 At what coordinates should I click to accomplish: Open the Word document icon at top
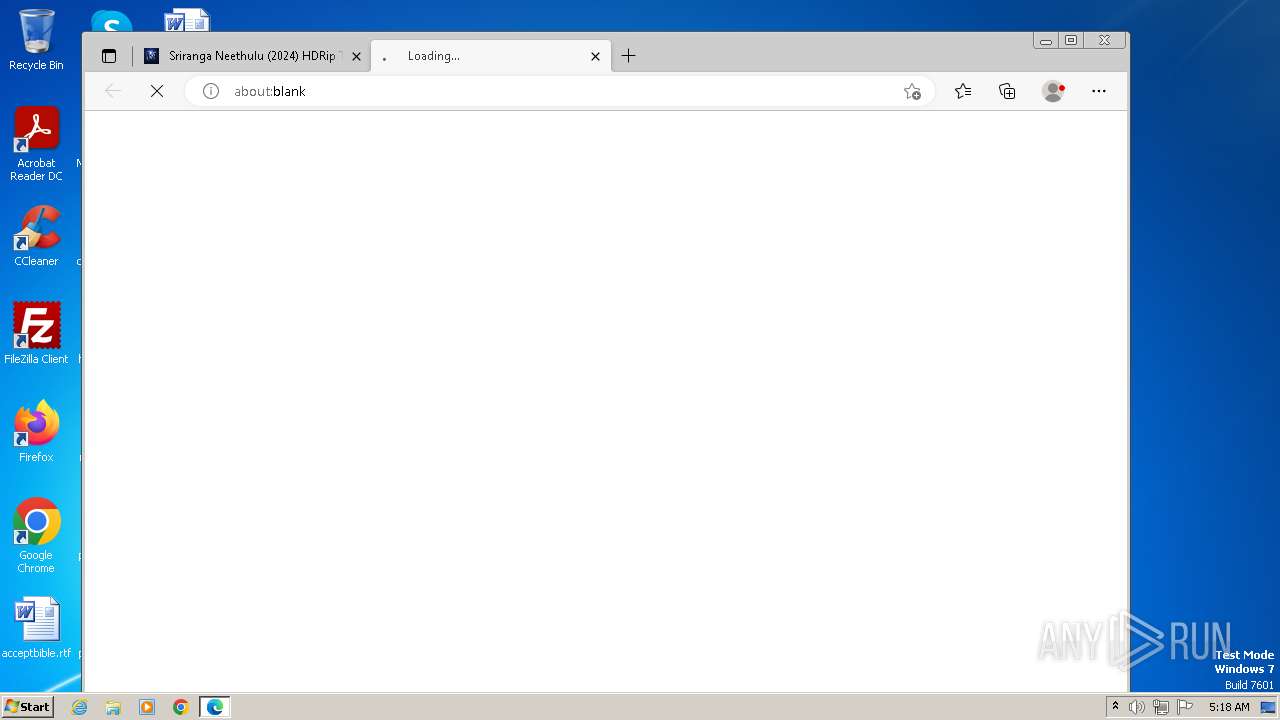coord(187,21)
